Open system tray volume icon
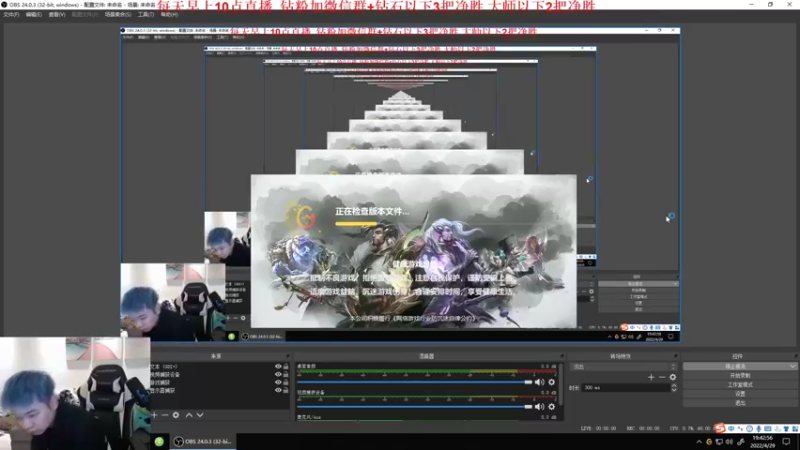Image resolution: width=800 pixels, height=450 pixels. 730,442
